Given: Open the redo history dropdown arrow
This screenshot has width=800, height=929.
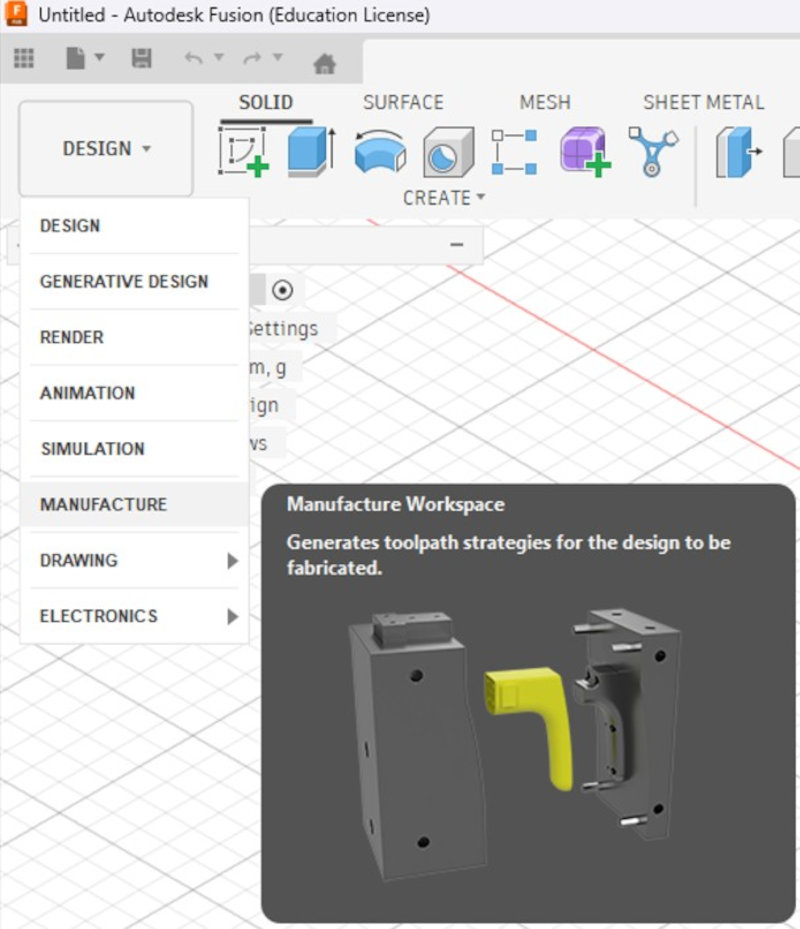Looking at the screenshot, I should point(277,57).
